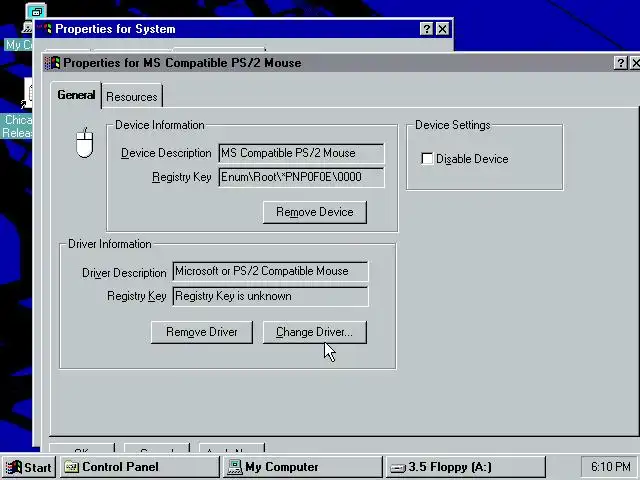
Task: Select the General tab
Action: [x=76, y=95]
